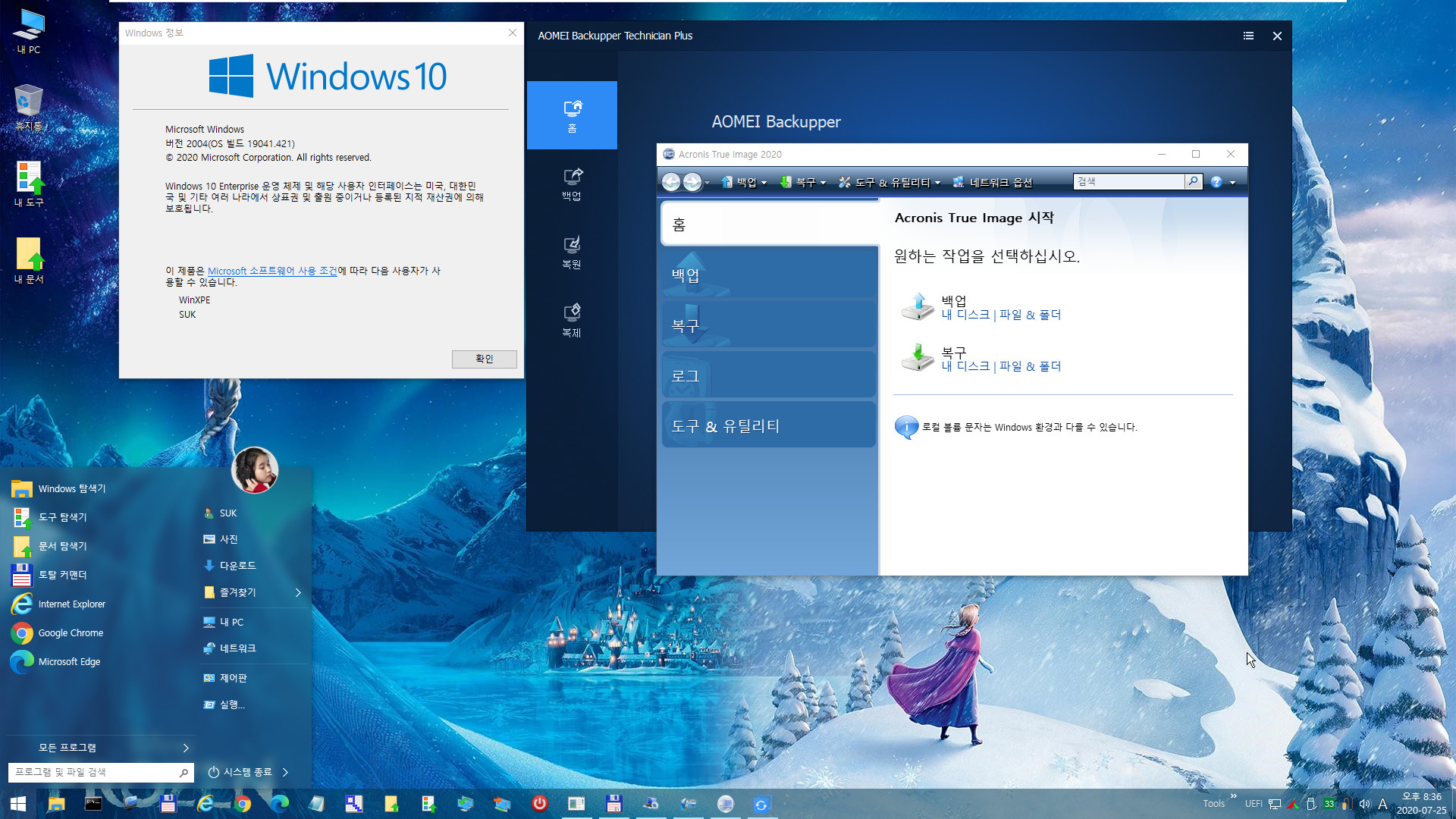This screenshot has height=819, width=1456.
Task: Open 다운로드 in start menu
Action: 229,566
